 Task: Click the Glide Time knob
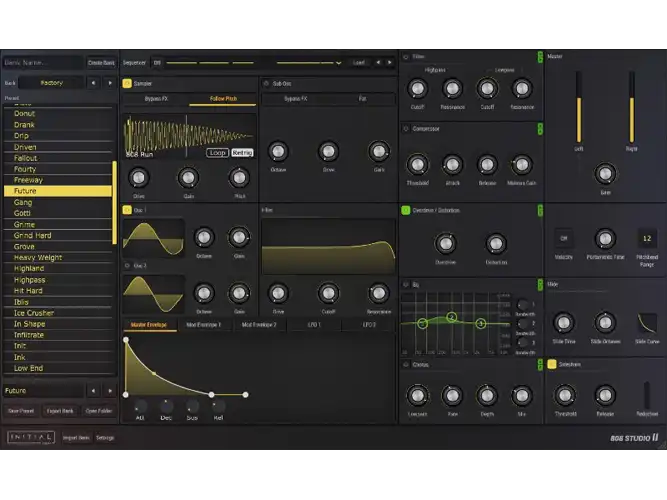click(564, 323)
